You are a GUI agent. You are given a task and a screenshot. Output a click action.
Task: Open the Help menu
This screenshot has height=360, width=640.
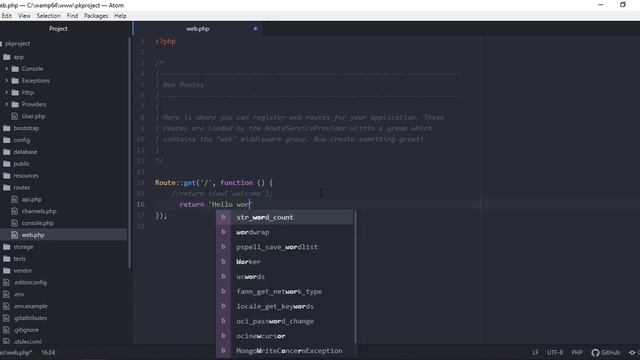coord(120,16)
